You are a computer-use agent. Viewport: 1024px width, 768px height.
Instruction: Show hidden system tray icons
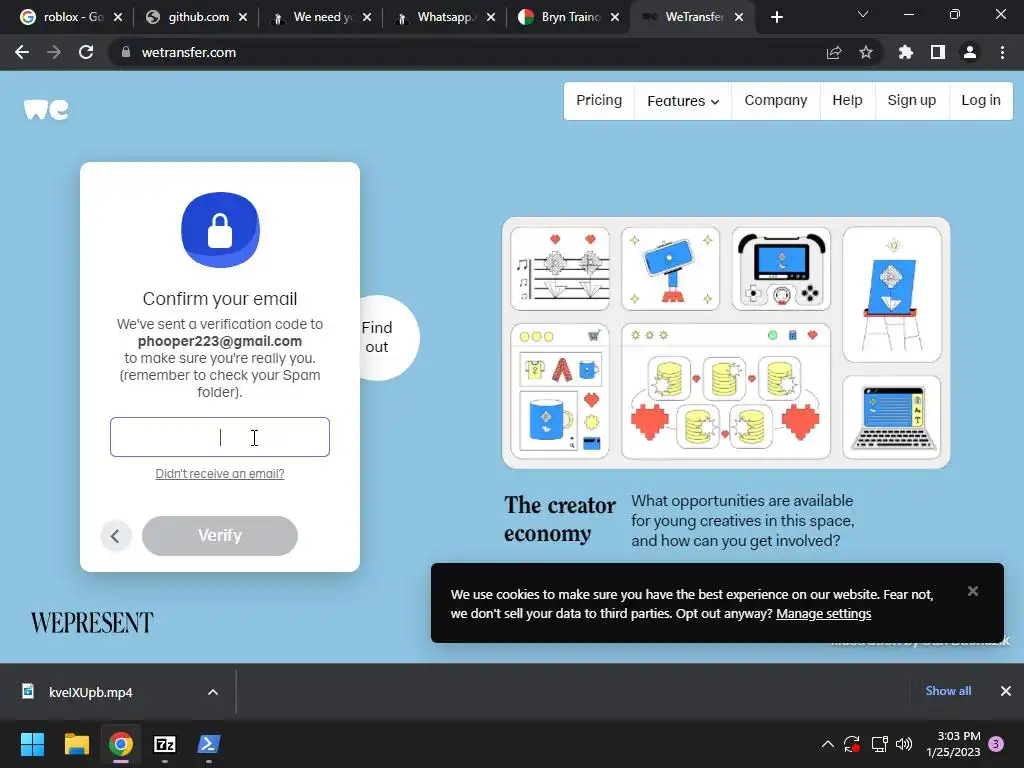coord(827,744)
